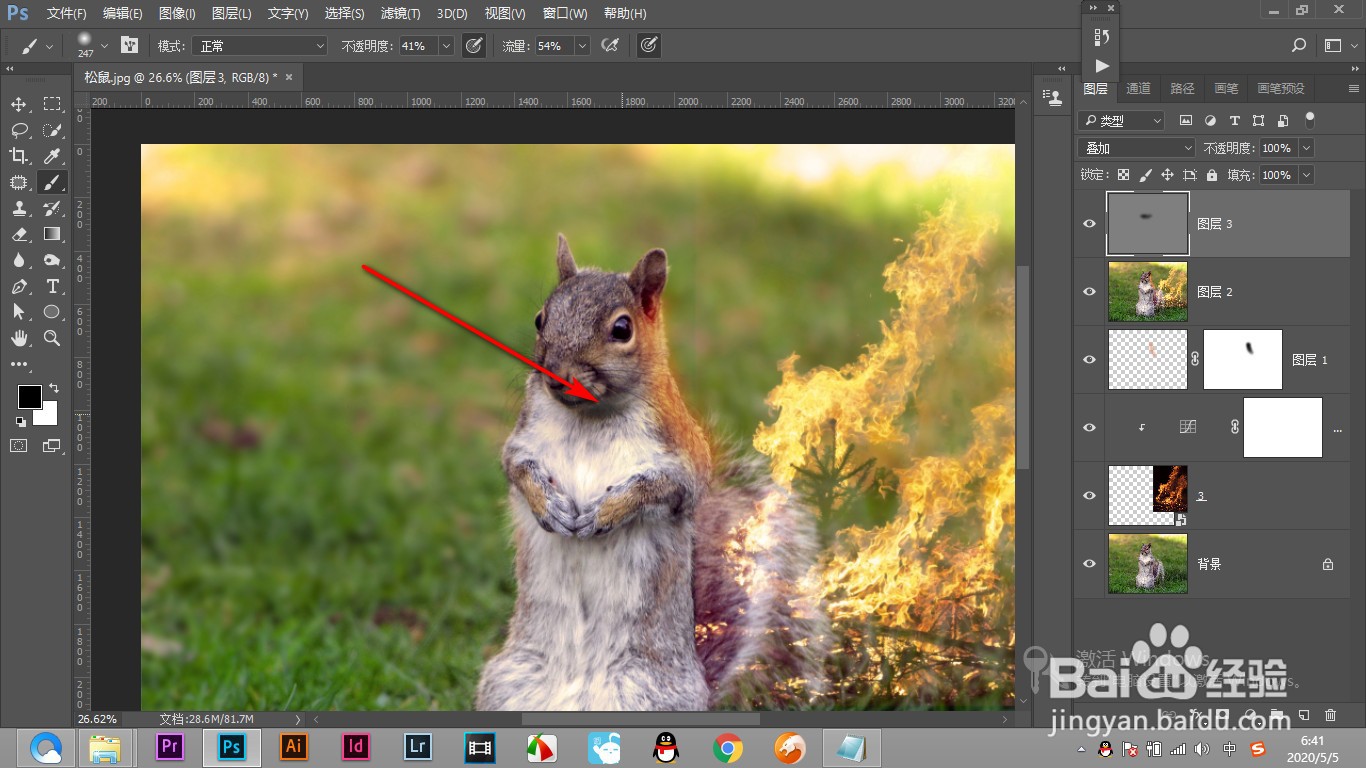Select the Crop tool
1366x768 pixels.
click(19, 156)
